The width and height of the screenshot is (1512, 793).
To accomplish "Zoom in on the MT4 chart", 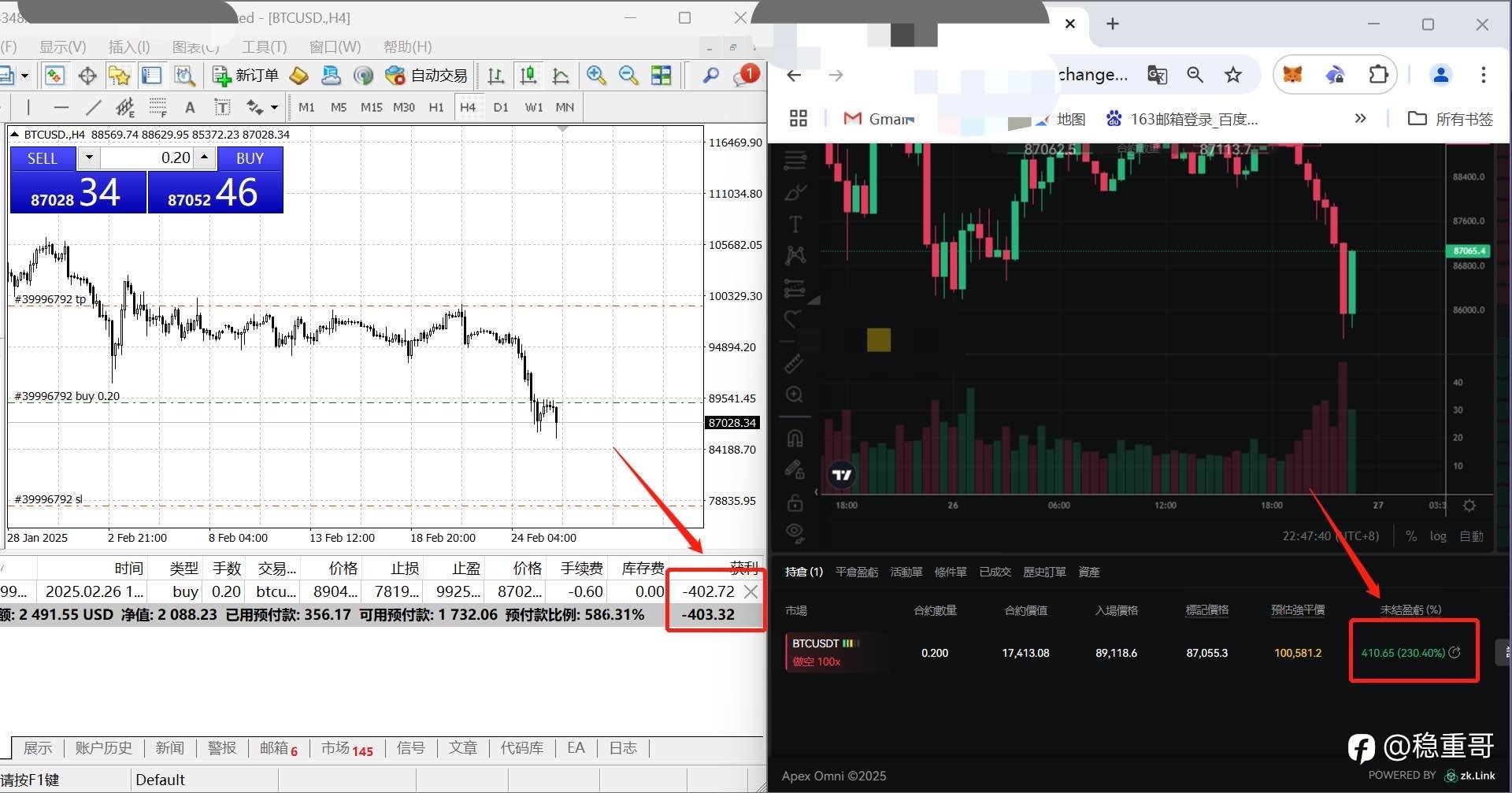I will tap(596, 76).
